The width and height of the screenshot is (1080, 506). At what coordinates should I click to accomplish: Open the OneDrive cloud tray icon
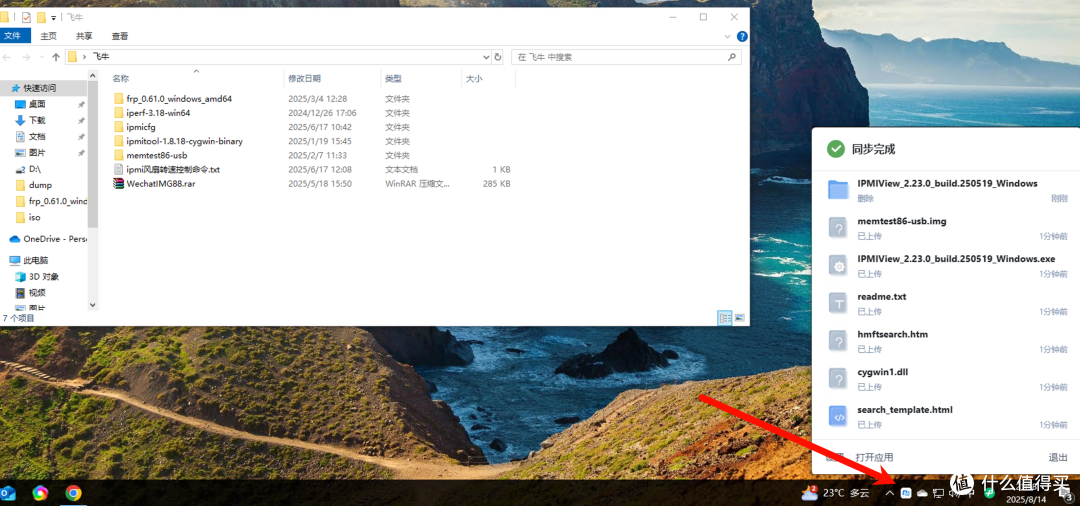[922, 493]
